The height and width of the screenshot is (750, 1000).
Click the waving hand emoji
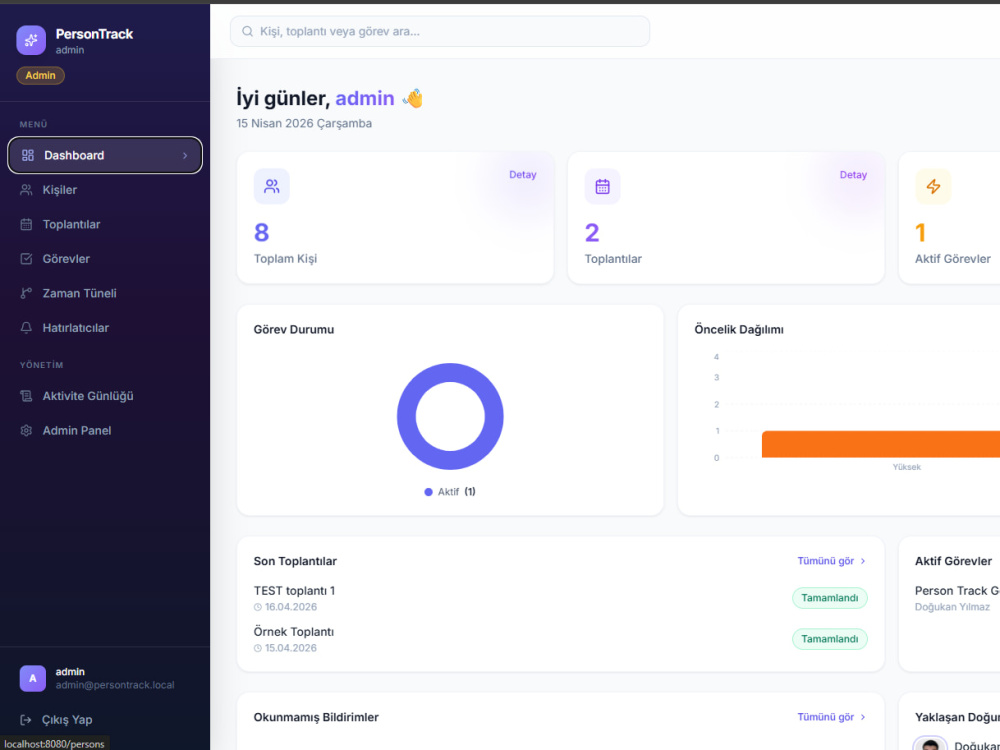point(413,98)
